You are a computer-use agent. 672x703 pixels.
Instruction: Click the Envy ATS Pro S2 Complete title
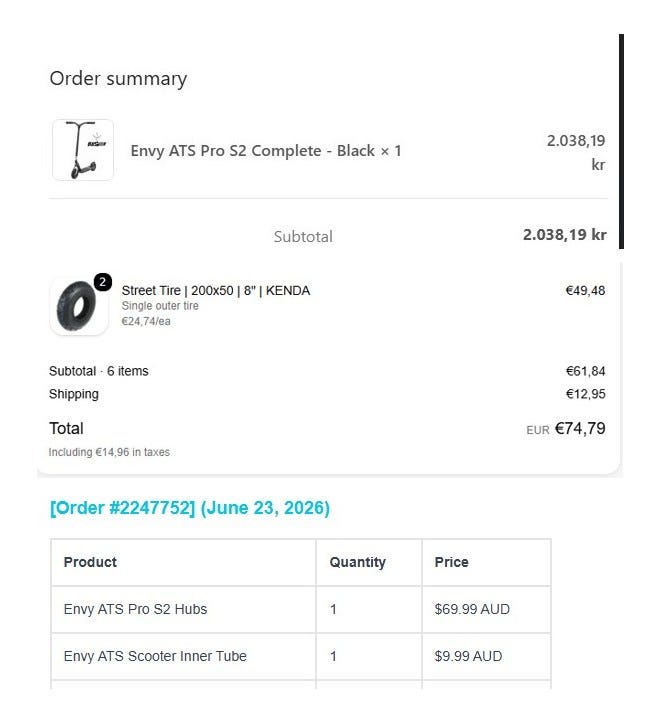265,151
